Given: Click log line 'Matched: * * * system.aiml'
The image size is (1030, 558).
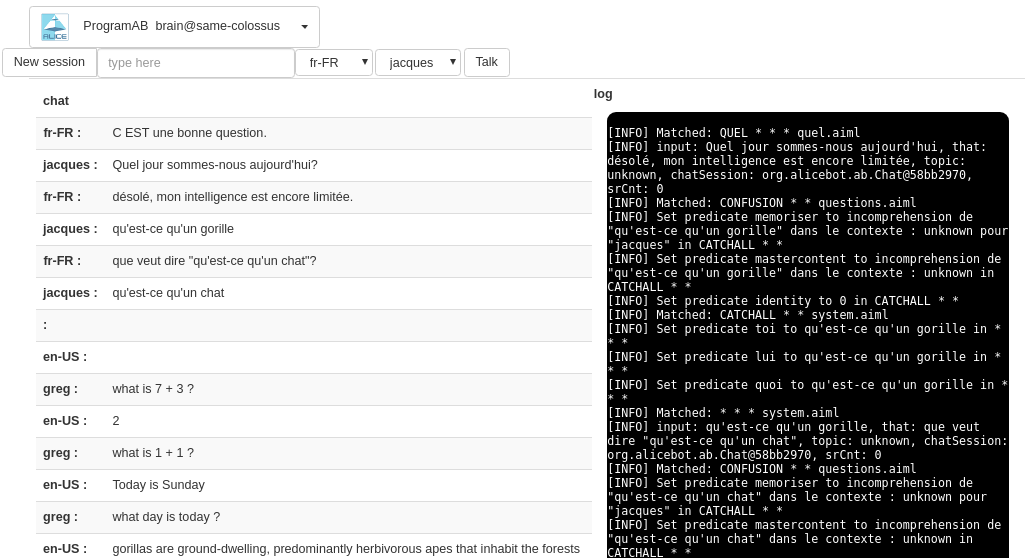Looking at the screenshot, I should point(723,413).
